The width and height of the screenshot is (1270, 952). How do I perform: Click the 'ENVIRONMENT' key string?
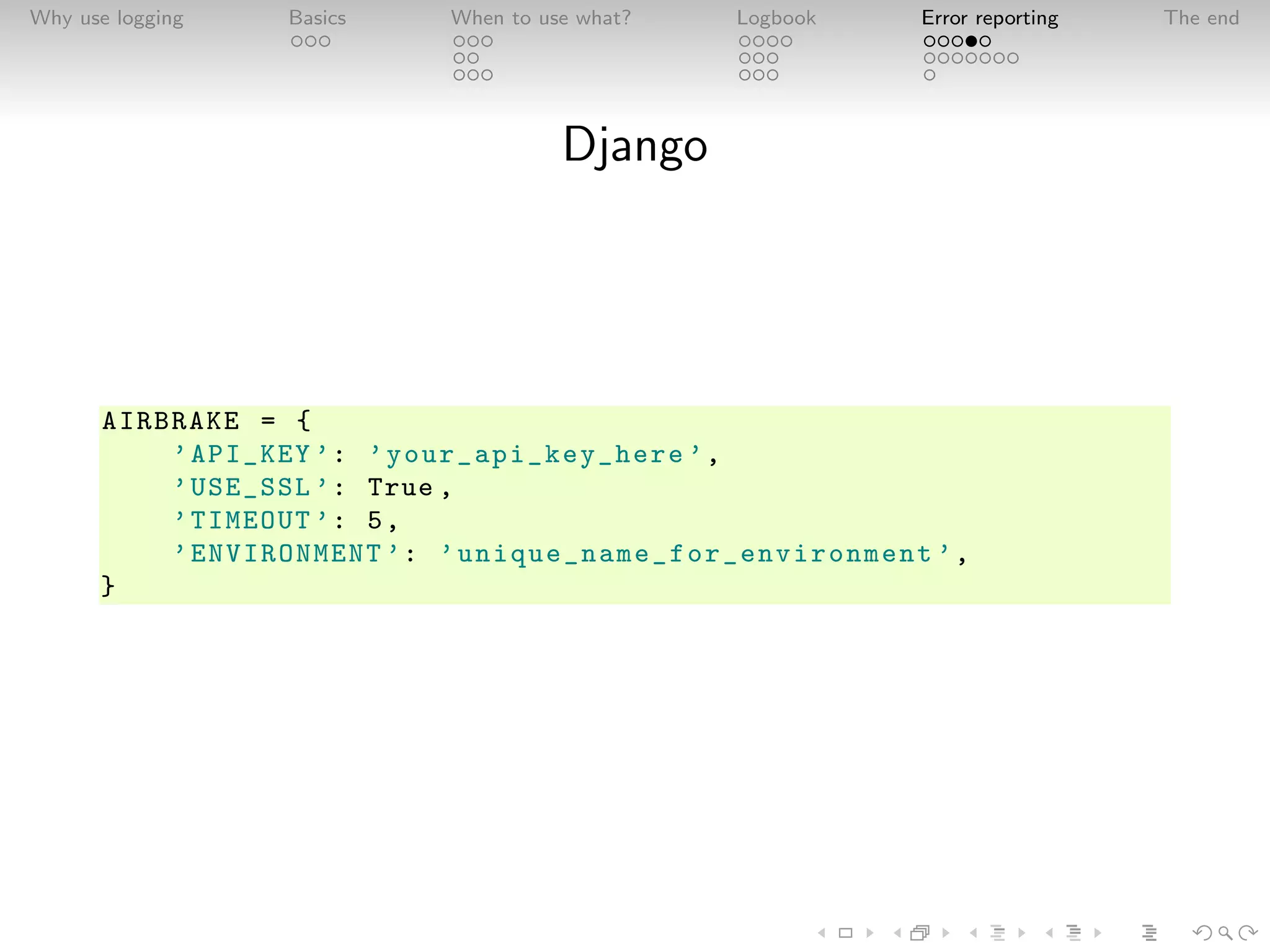tap(286, 553)
